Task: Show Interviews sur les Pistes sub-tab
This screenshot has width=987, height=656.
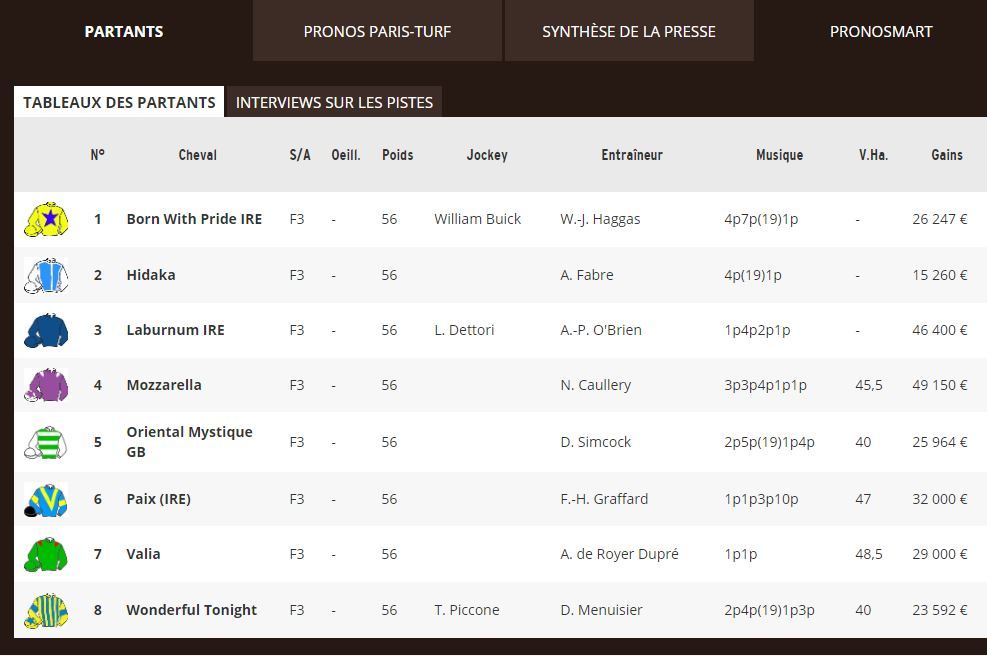Action: click(334, 102)
